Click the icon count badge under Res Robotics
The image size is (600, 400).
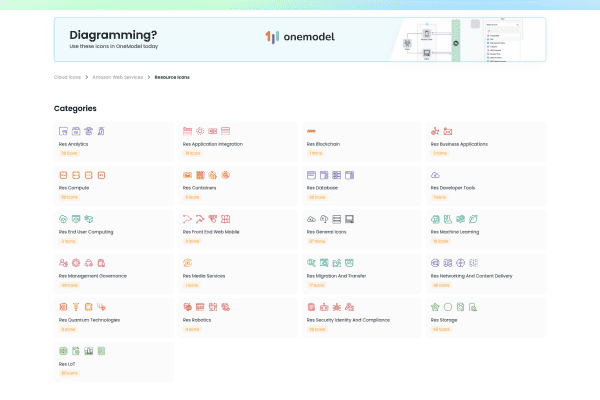tap(192, 329)
